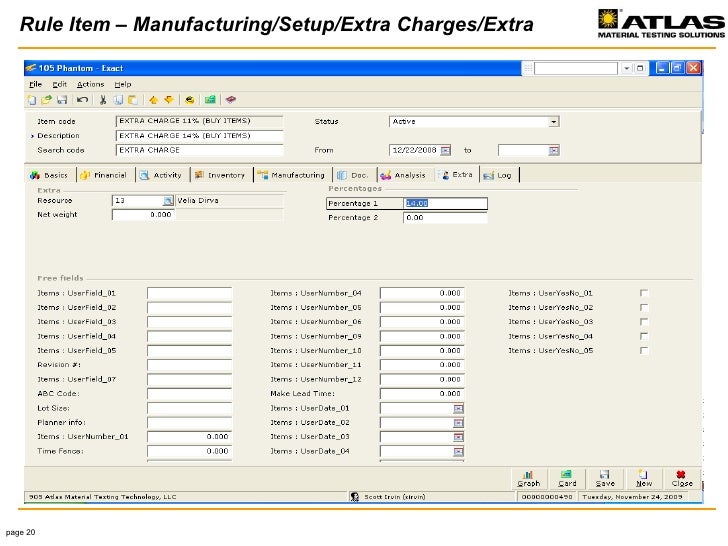The width and height of the screenshot is (728, 546).
Task: Click the Cut scissors toolbar icon
Action: coord(103,100)
